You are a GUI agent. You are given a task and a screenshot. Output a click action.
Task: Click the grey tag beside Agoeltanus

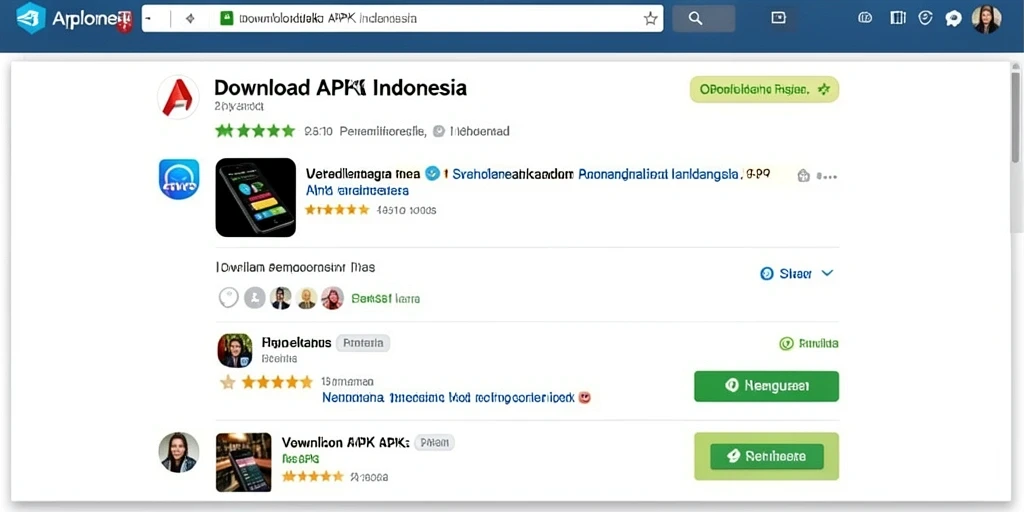(x=363, y=343)
